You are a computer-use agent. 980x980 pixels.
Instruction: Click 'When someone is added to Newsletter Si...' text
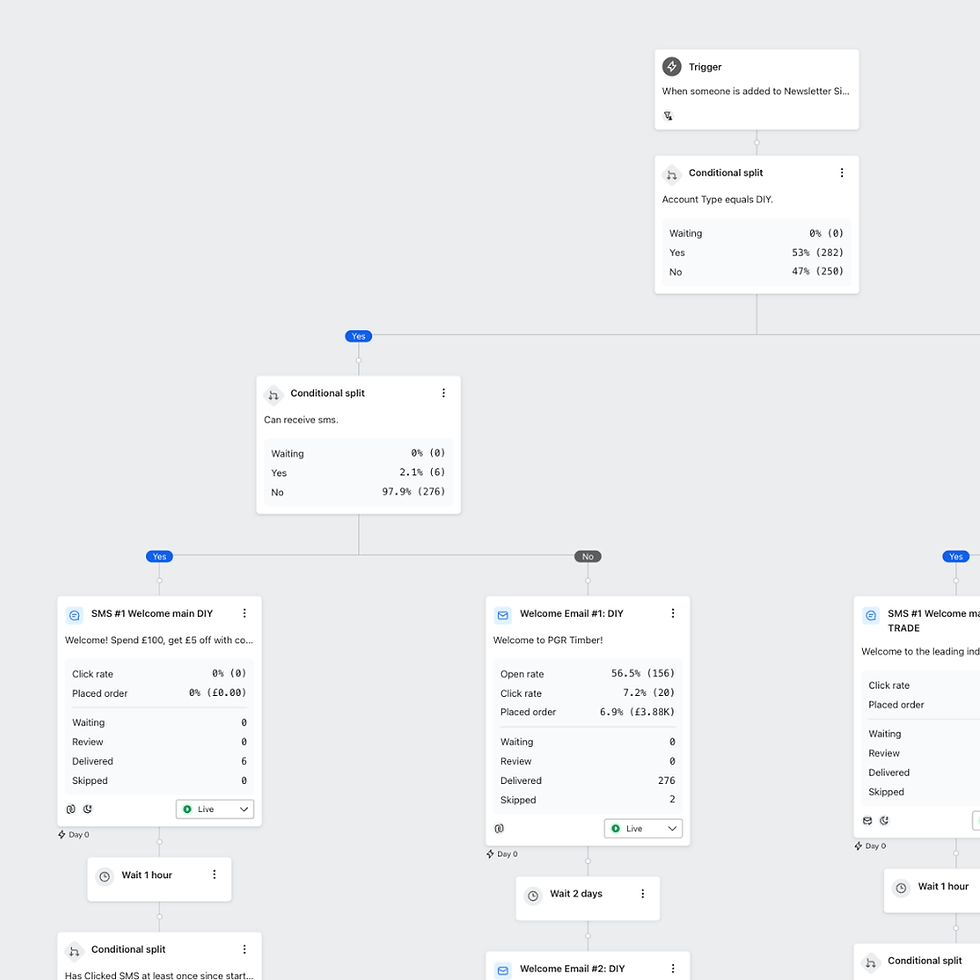pyautogui.click(x=756, y=91)
